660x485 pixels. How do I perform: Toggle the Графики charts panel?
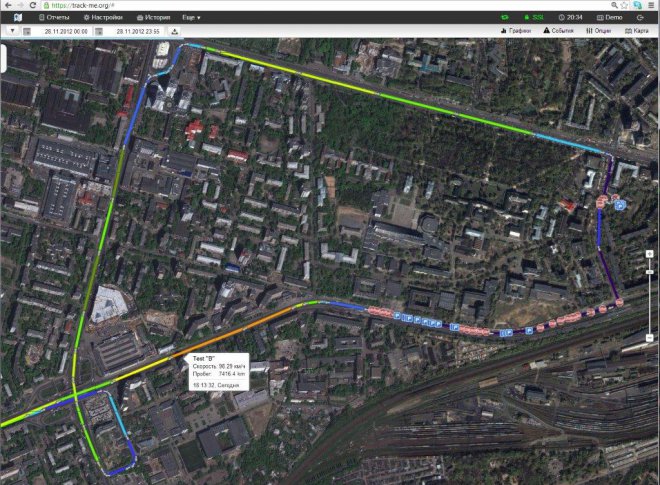514,31
